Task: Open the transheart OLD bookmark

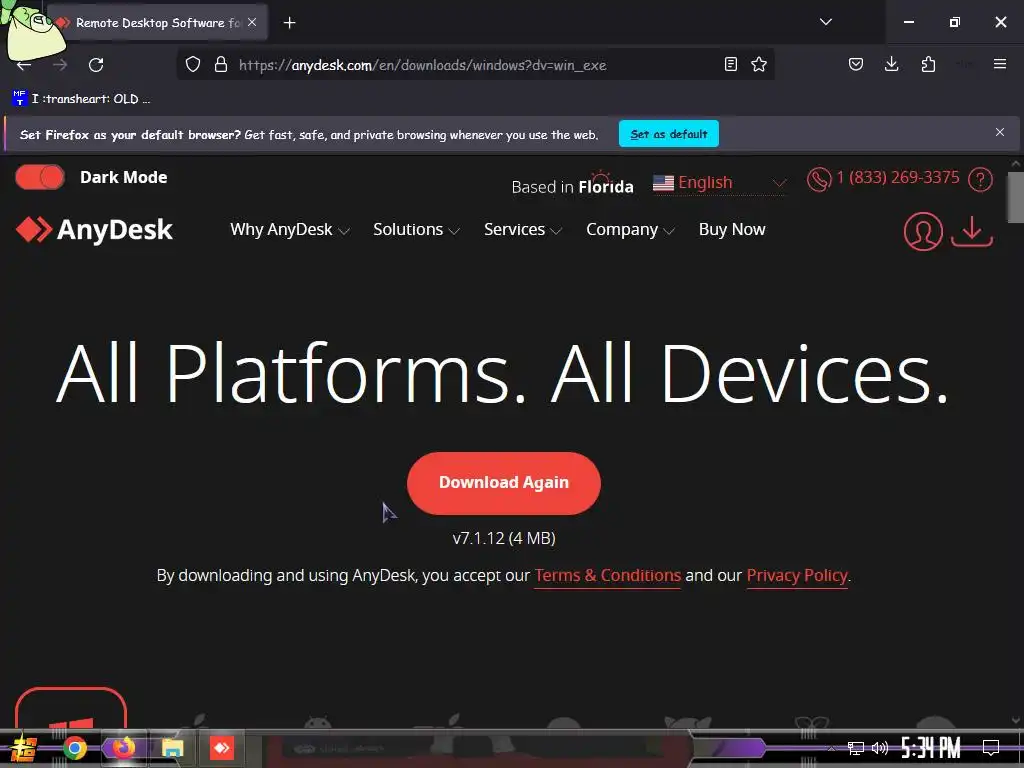Action: click(x=81, y=99)
